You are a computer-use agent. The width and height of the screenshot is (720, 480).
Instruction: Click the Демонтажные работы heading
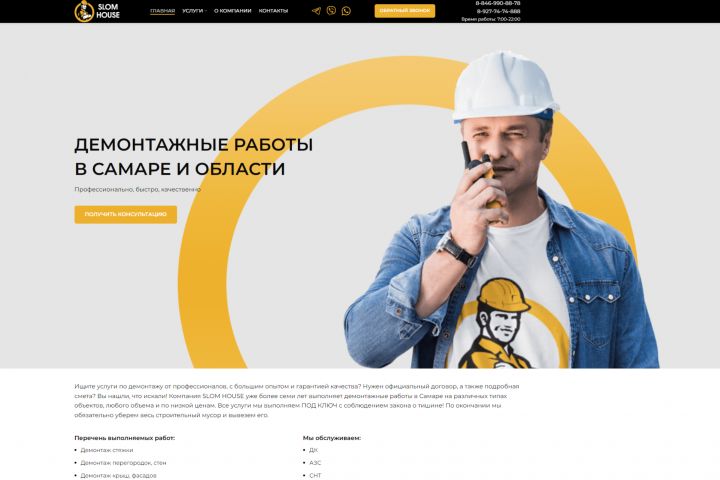click(x=193, y=157)
